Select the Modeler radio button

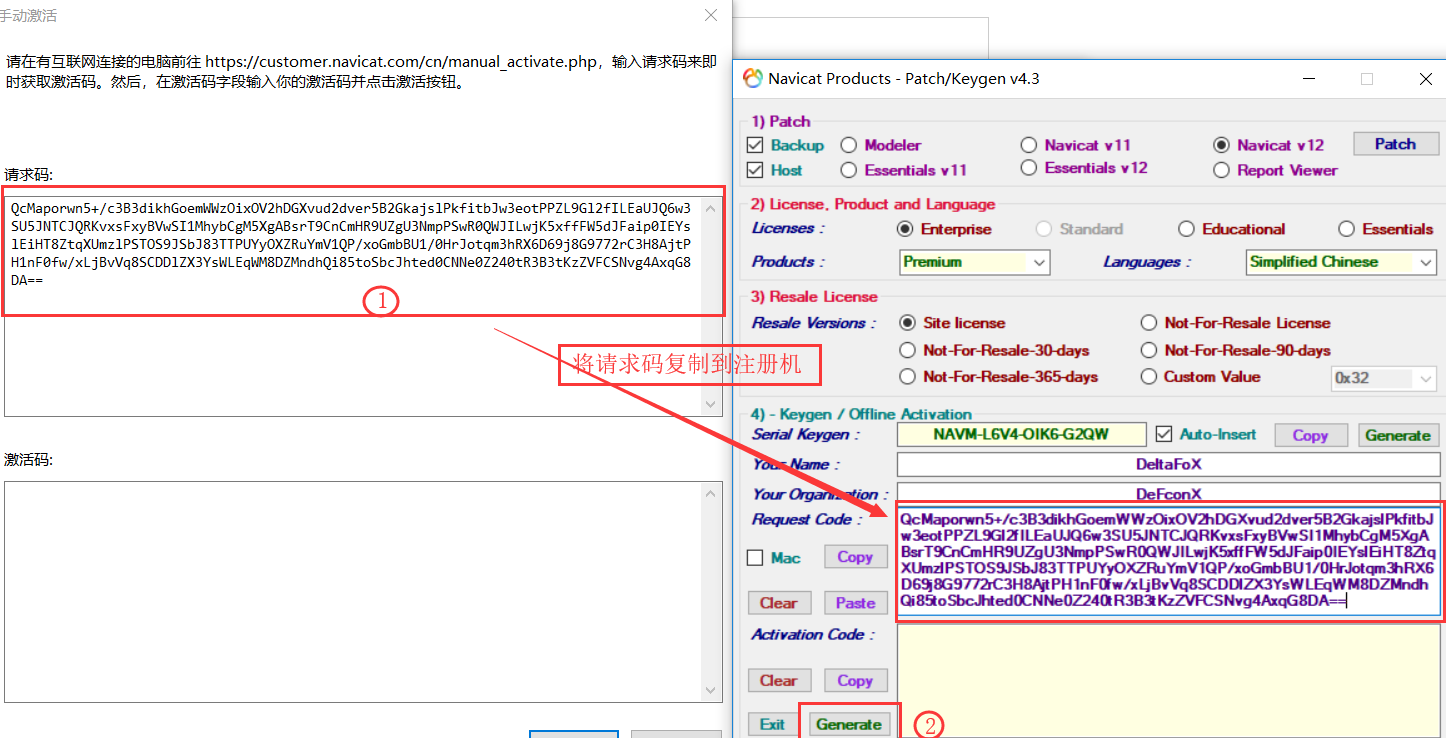click(x=849, y=146)
